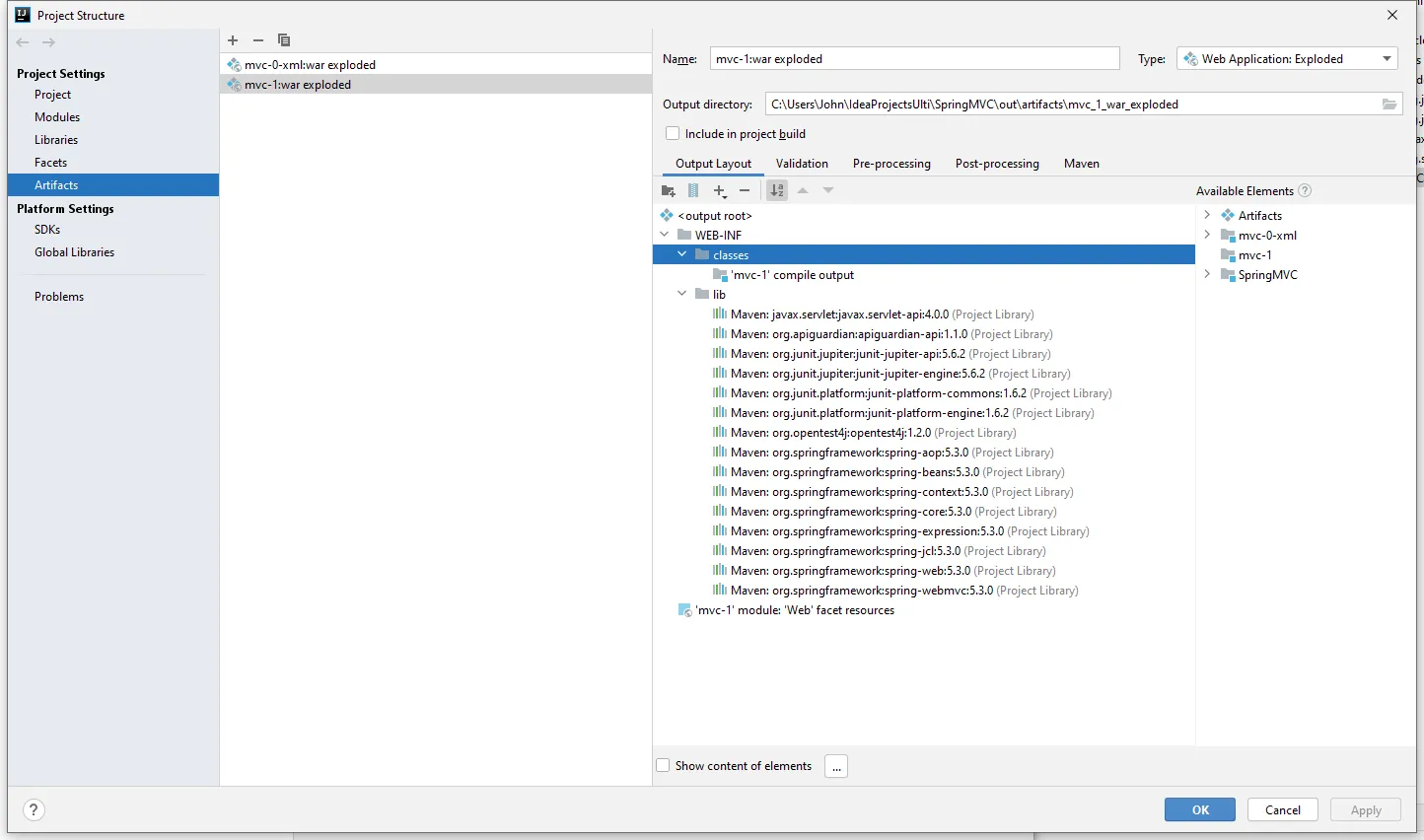
Task: Create archive in output layout
Action: click(693, 190)
